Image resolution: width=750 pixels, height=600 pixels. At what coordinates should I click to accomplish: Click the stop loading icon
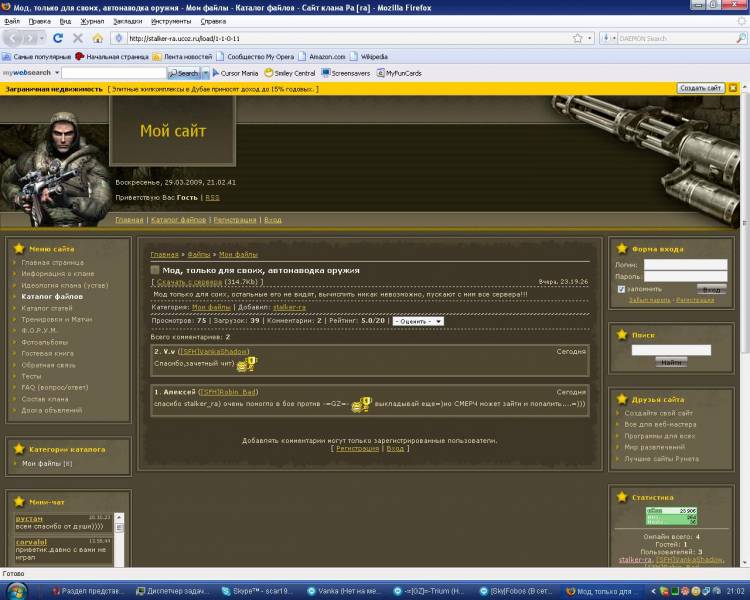tap(78, 38)
